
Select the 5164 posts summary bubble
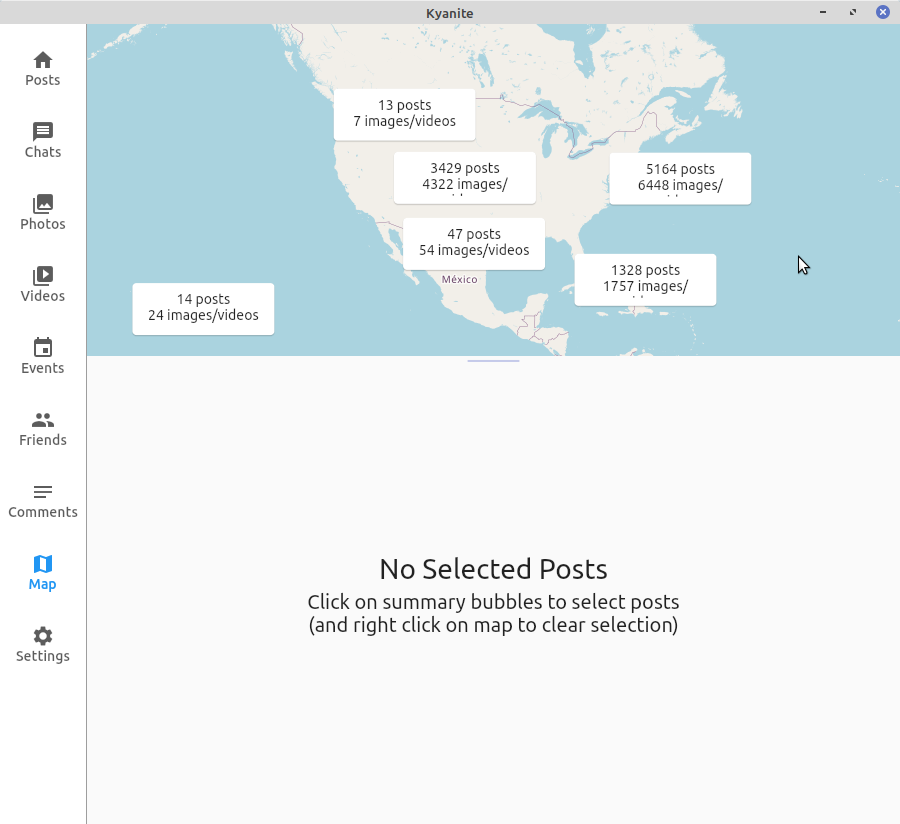click(x=680, y=178)
